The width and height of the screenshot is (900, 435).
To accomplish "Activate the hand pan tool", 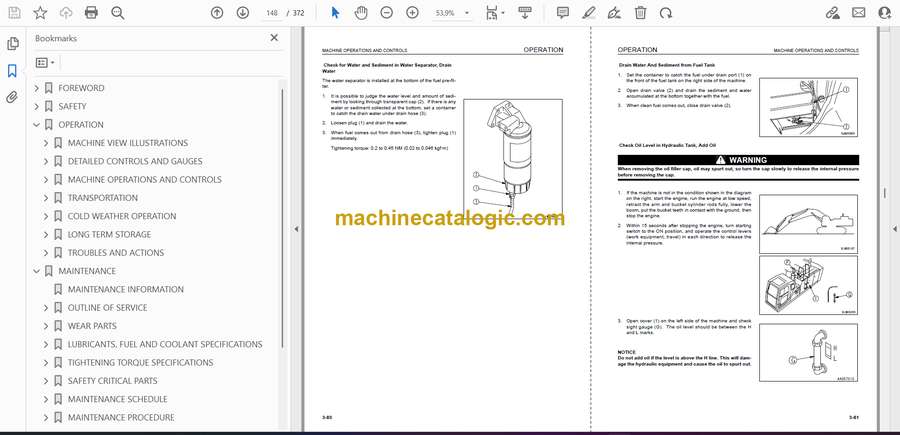I will [x=361, y=13].
